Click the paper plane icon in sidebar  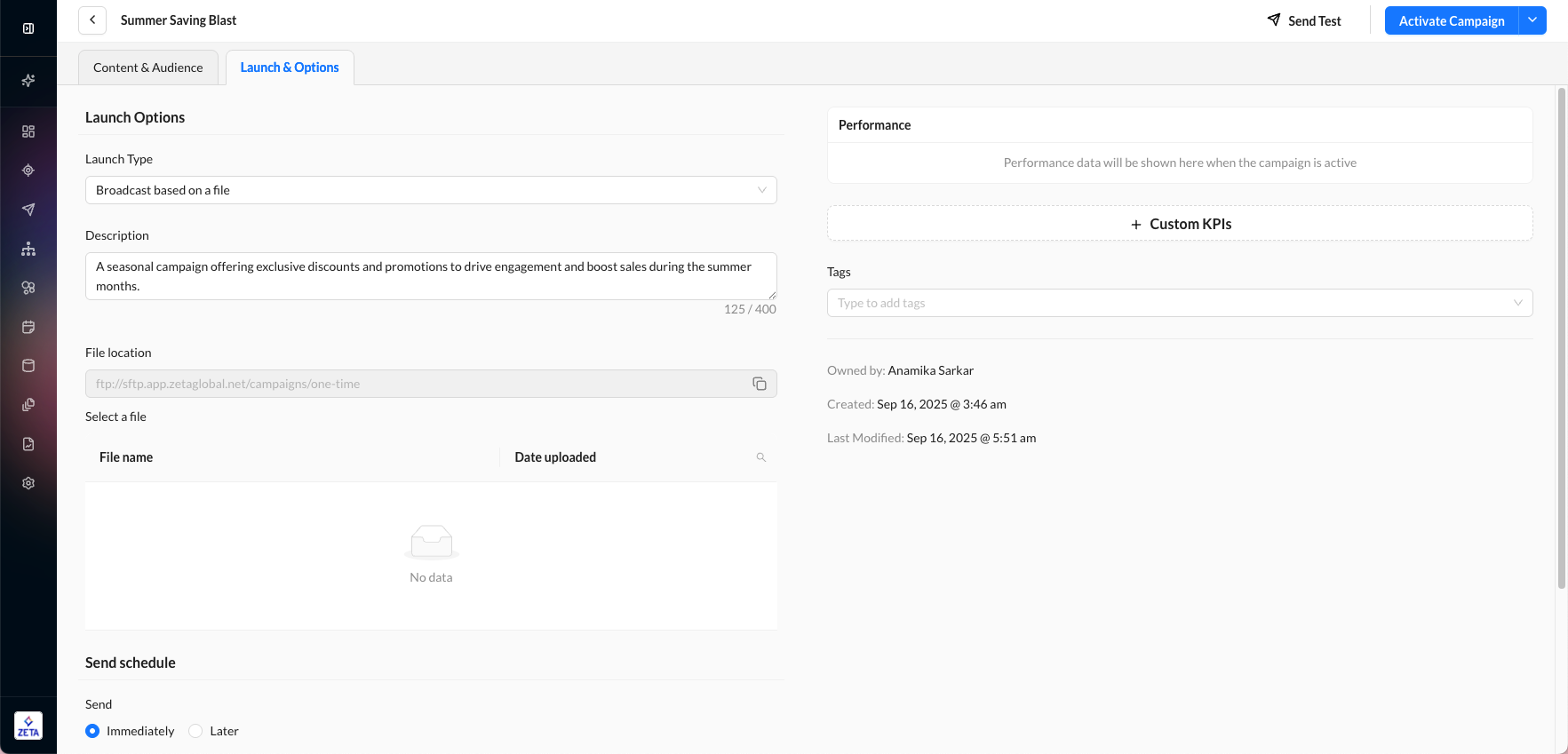tap(28, 210)
